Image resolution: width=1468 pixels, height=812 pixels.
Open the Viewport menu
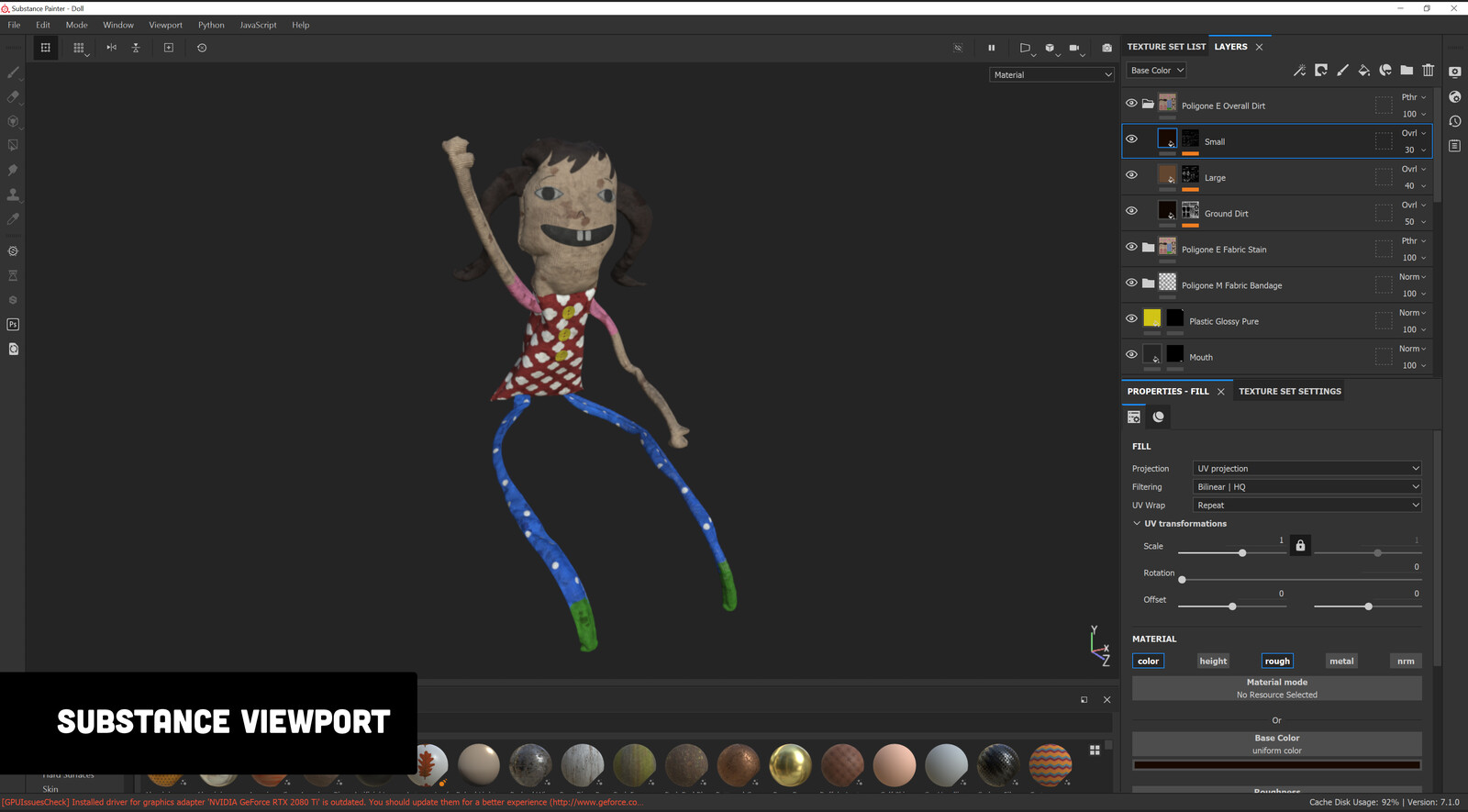click(165, 25)
